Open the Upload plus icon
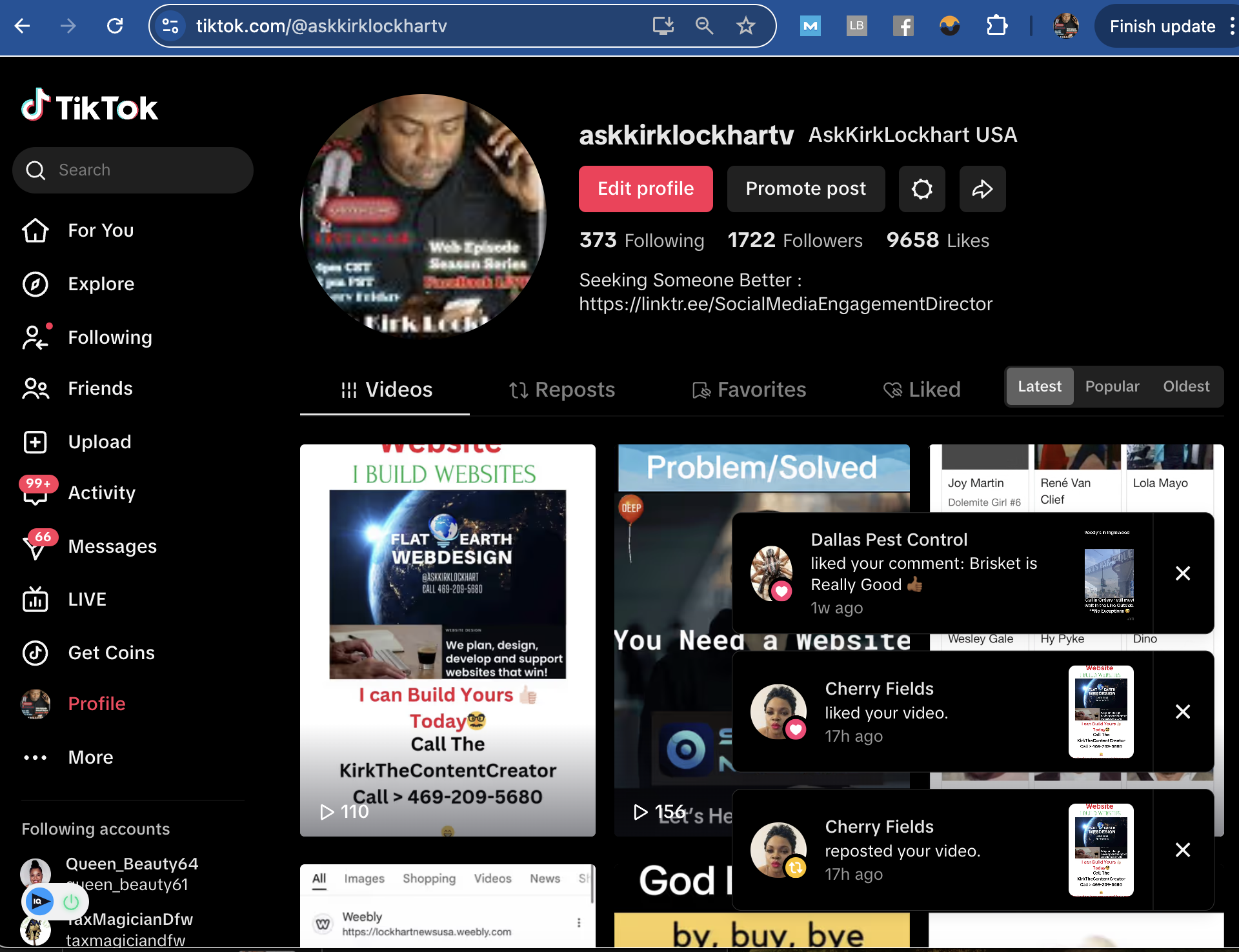This screenshot has width=1239, height=952. (35, 442)
